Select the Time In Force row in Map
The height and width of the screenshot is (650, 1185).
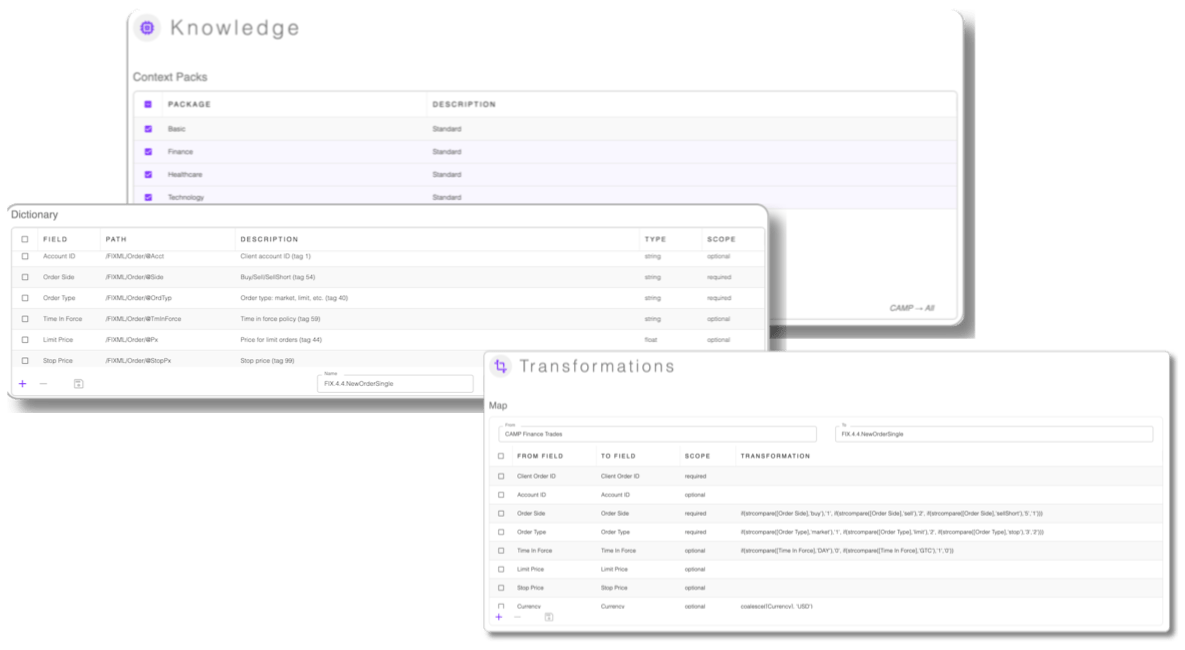[501, 550]
